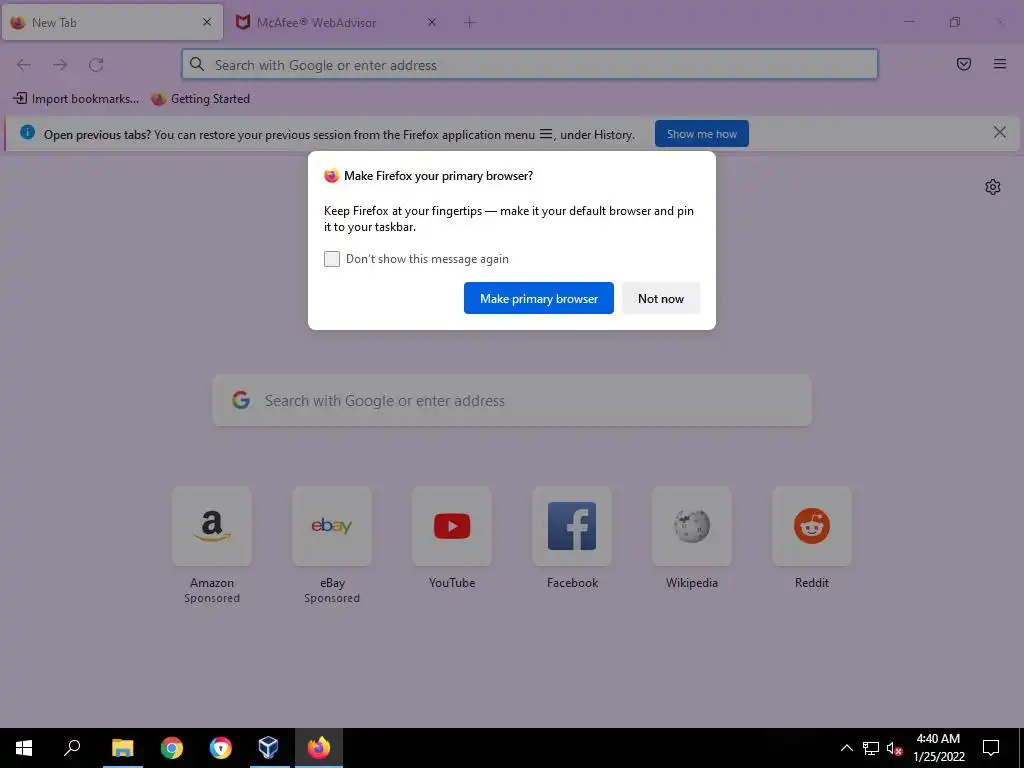Focus the center Google search box
Viewport: 1024px width, 768px height.
pos(512,400)
